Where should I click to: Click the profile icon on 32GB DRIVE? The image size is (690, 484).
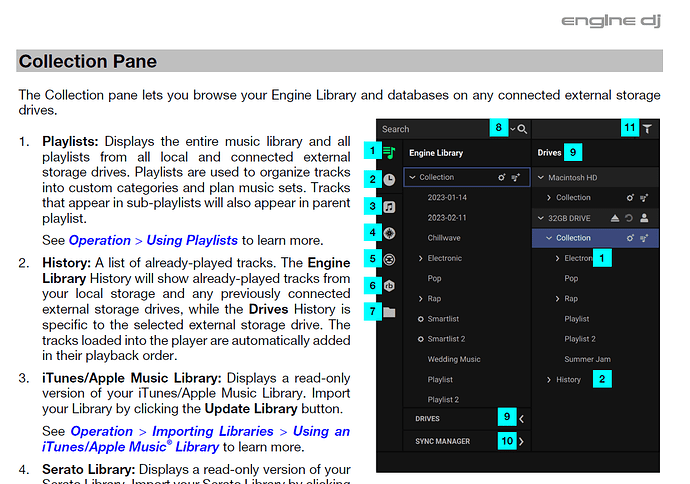(644, 218)
